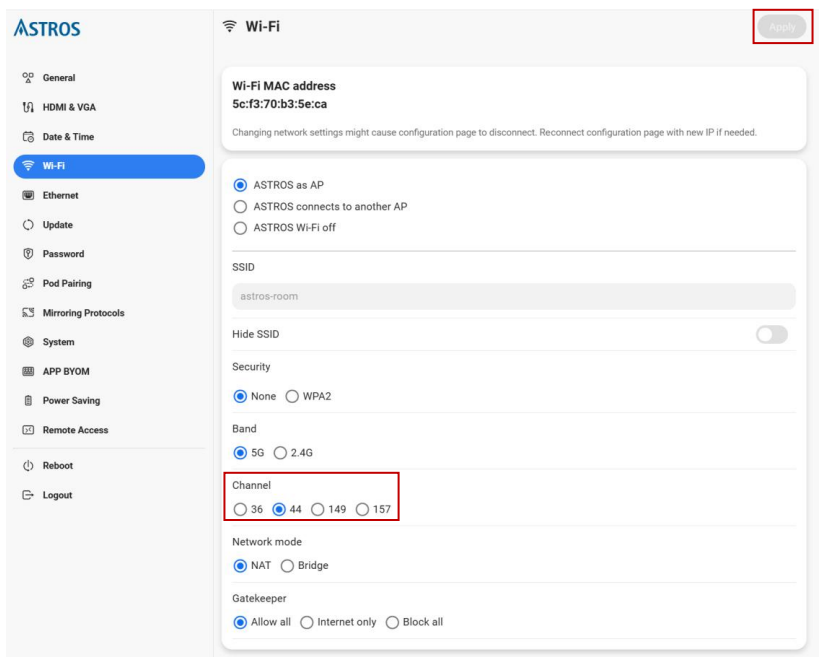This screenshot has width=826, height=670.
Task: Click the HDMI & VGA cable icon
Action: click(x=28, y=107)
